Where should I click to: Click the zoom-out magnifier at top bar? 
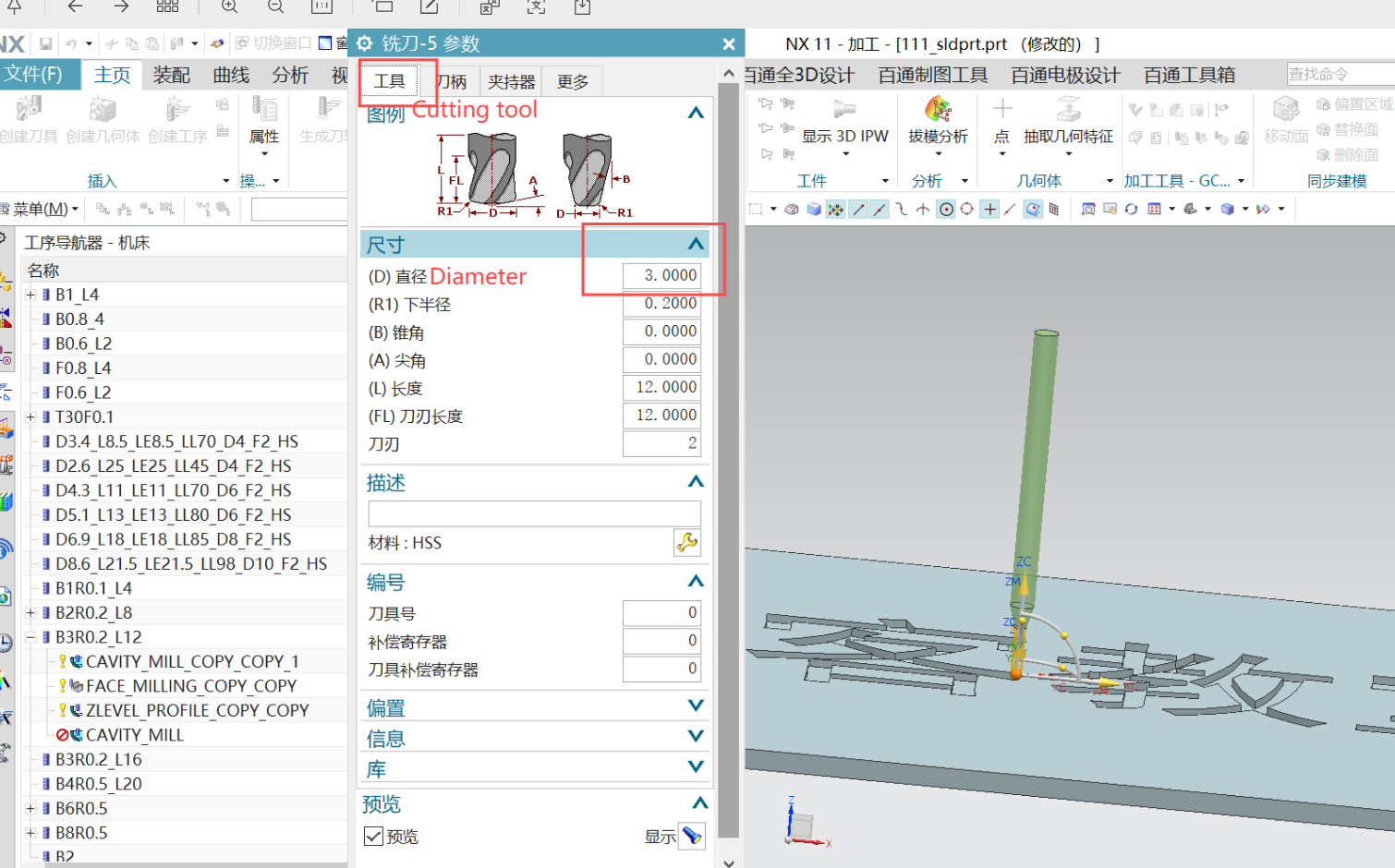click(x=275, y=6)
